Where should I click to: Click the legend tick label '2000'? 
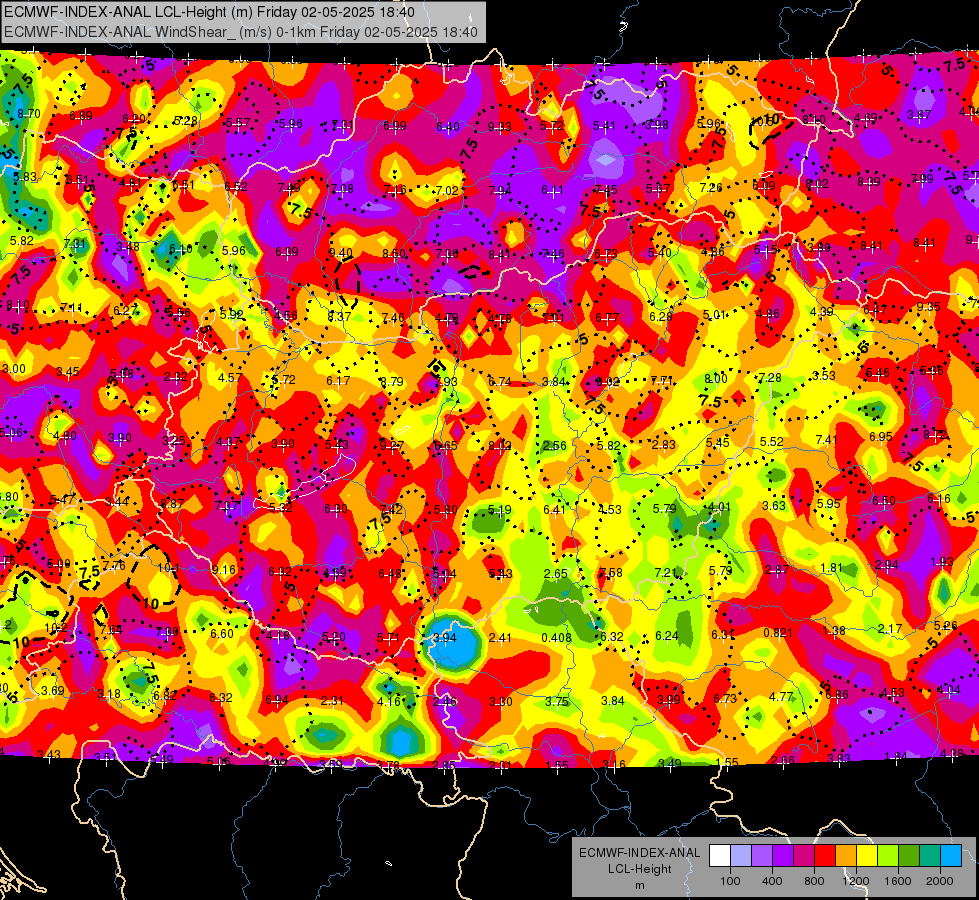click(940, 881)
